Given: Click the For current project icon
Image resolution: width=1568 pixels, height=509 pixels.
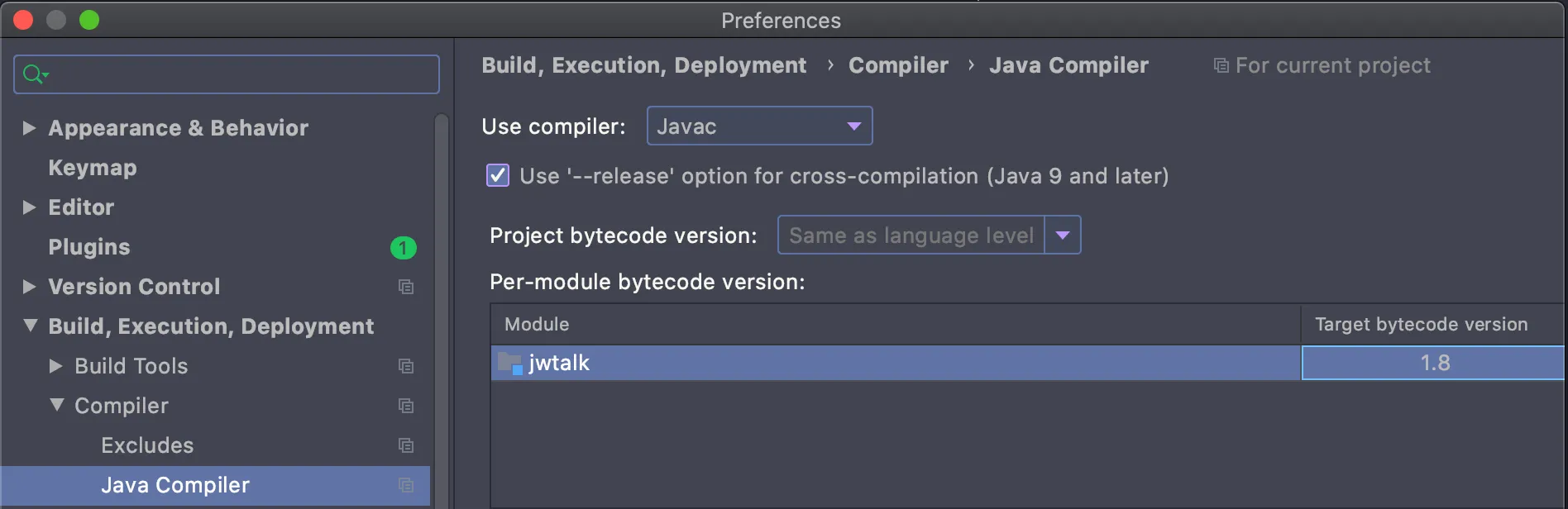Looking at the screenshot, I should coord(1221,65).
